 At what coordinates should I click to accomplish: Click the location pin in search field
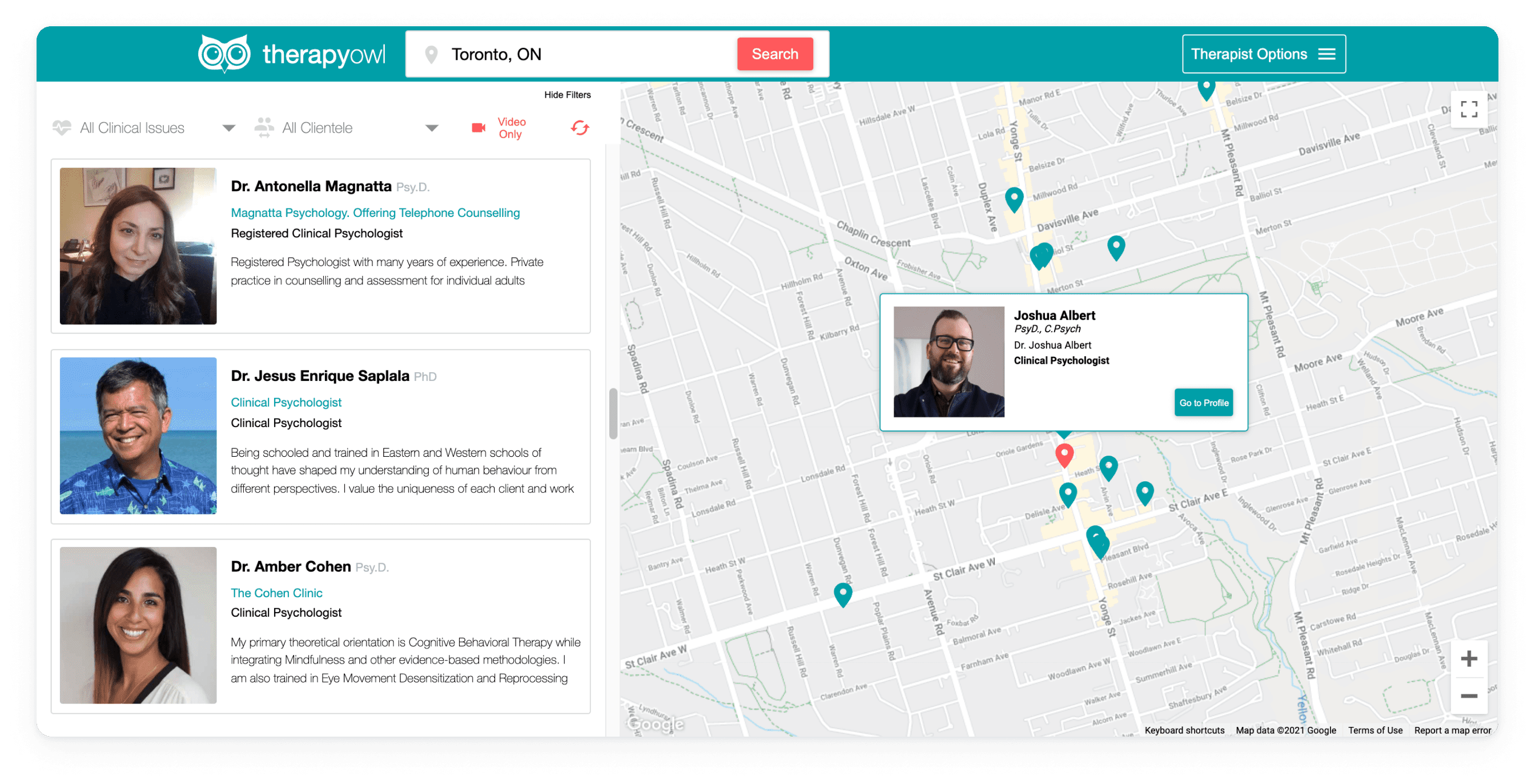pos(431,54)
